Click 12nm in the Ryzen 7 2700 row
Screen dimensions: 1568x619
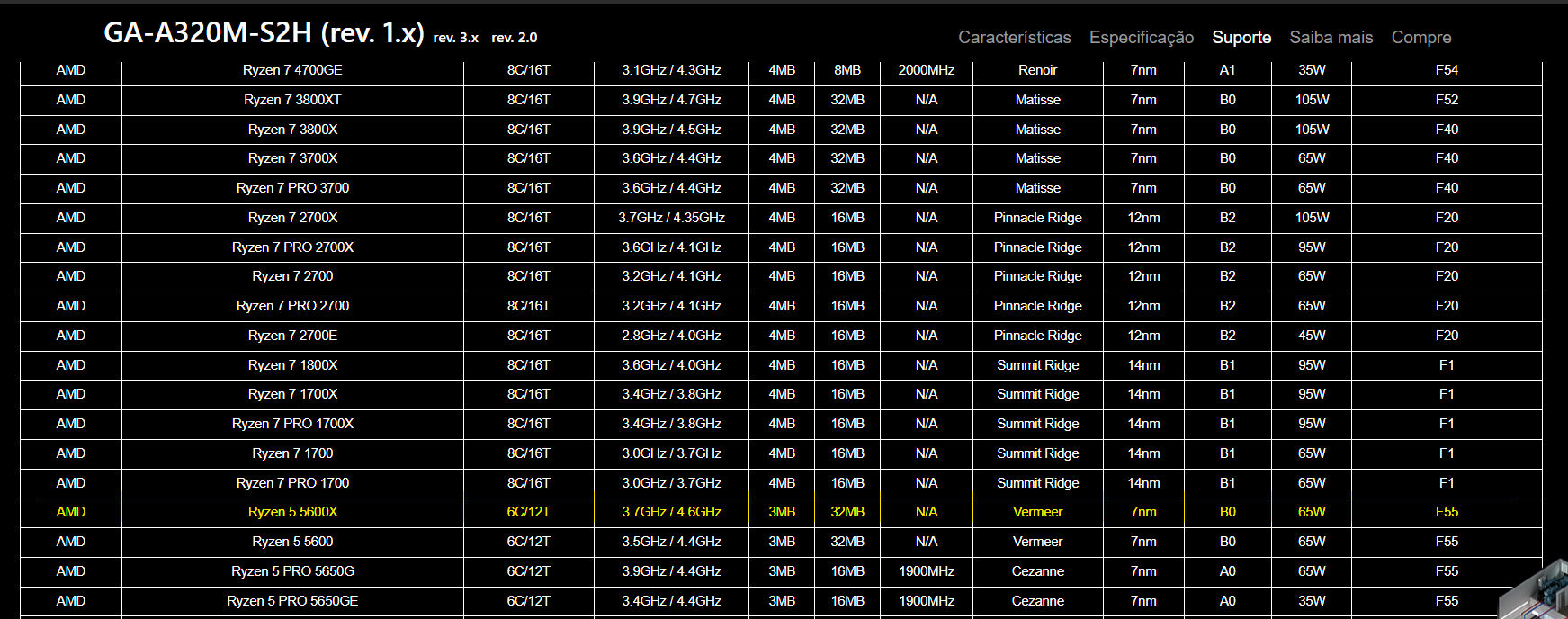[1144, 276]
